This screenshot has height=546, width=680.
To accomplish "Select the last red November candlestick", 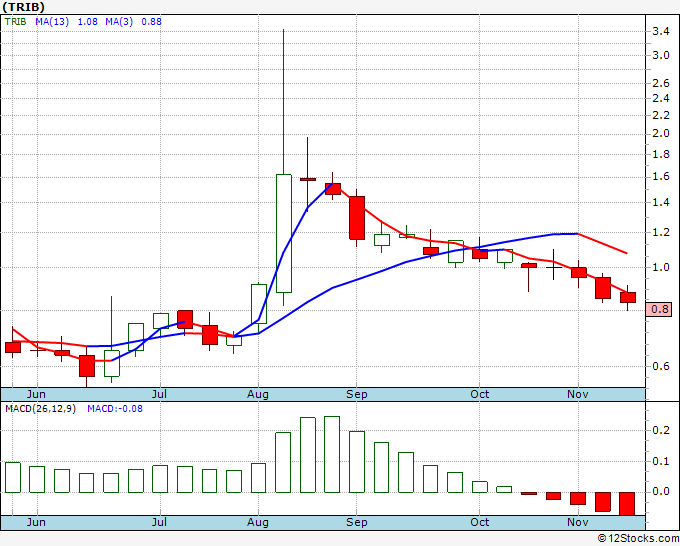I will [627, 297].
